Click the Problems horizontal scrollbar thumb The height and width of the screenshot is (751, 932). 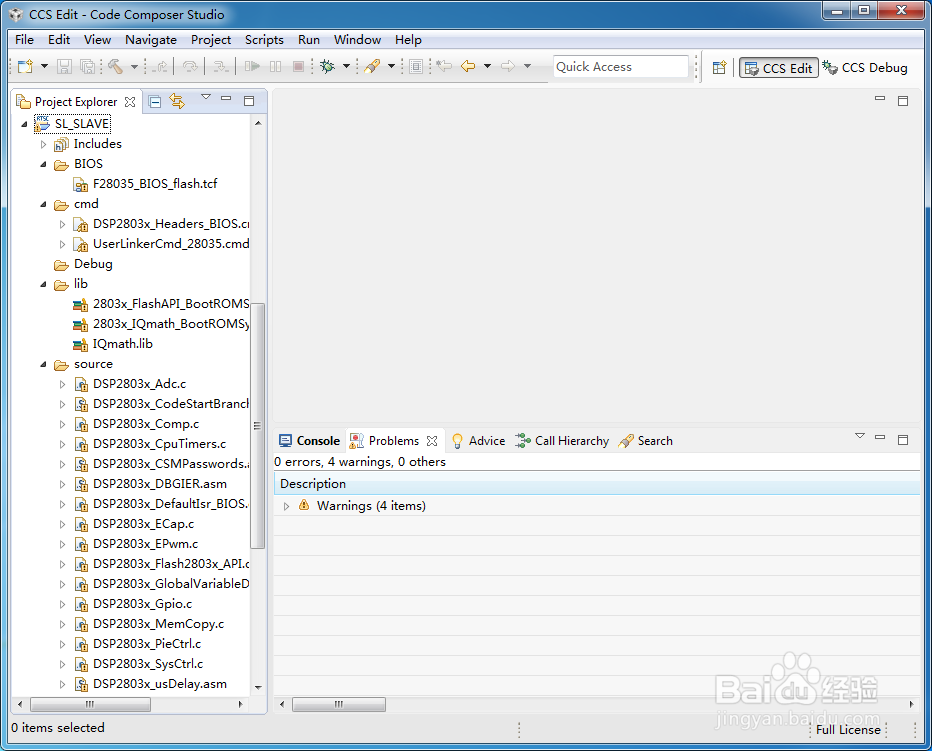[339, 705]
